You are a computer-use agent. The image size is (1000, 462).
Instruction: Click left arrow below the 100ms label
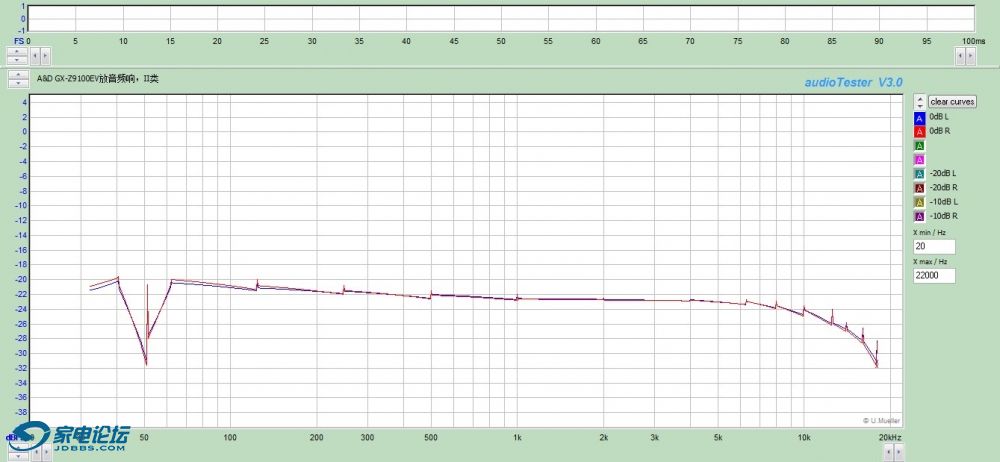click(x=960, y=56)
